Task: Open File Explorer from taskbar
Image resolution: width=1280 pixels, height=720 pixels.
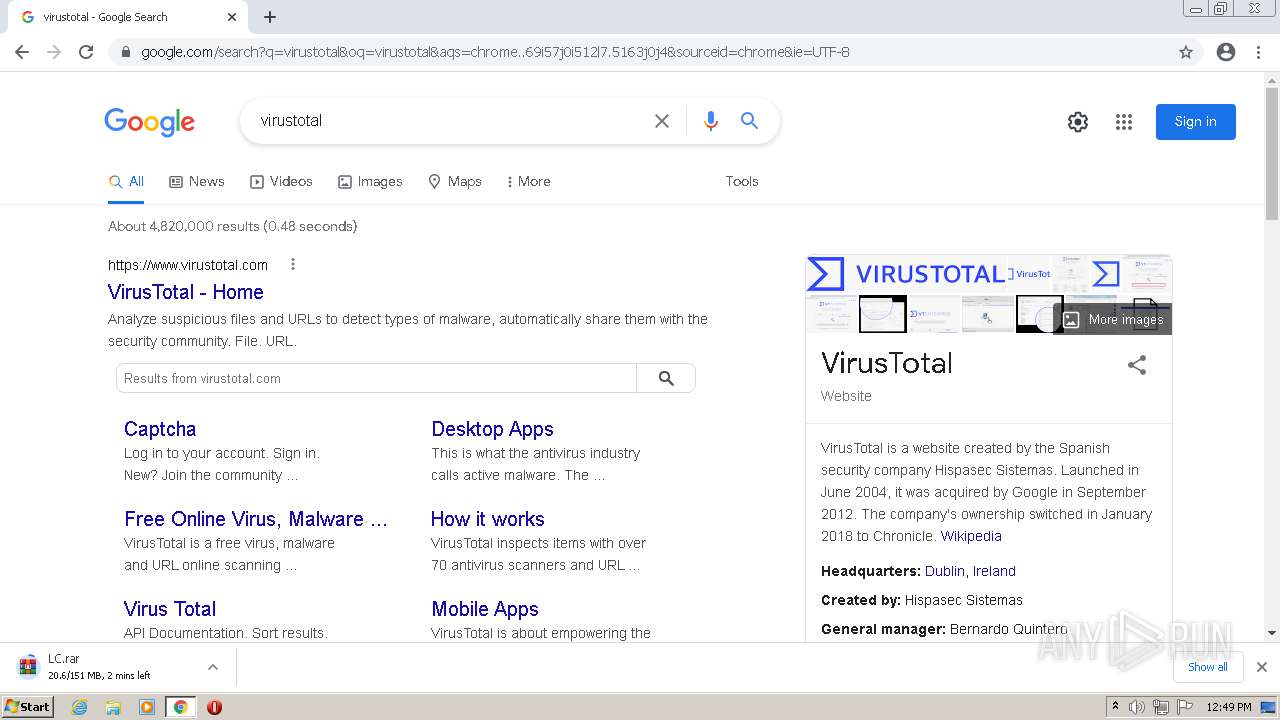Action: coord(113,707)
